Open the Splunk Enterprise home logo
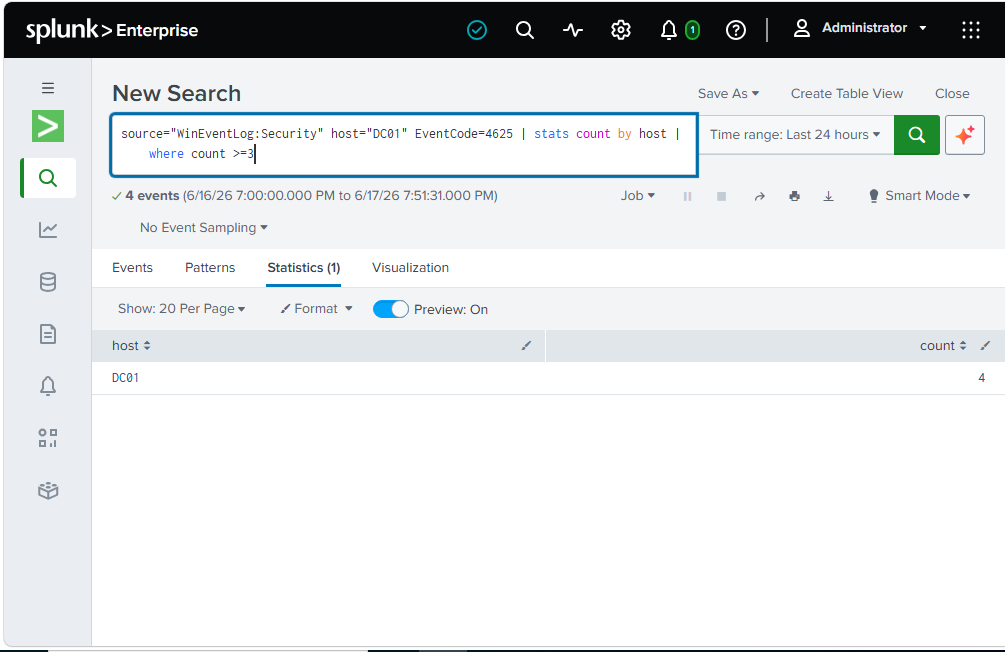 (x=112, y=29)
